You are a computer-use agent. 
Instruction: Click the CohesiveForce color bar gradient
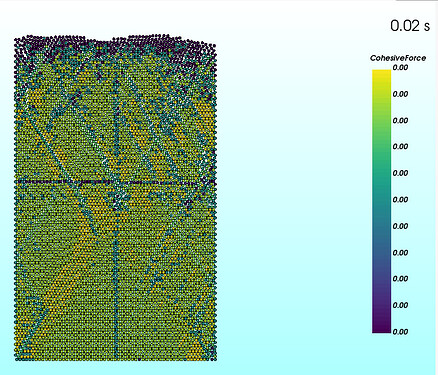click(381, 201)
